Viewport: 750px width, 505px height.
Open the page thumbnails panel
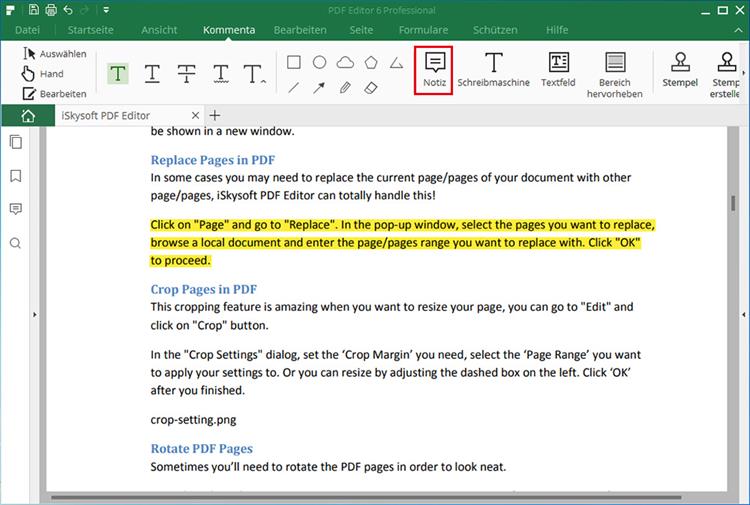click(x=16, y=142)
